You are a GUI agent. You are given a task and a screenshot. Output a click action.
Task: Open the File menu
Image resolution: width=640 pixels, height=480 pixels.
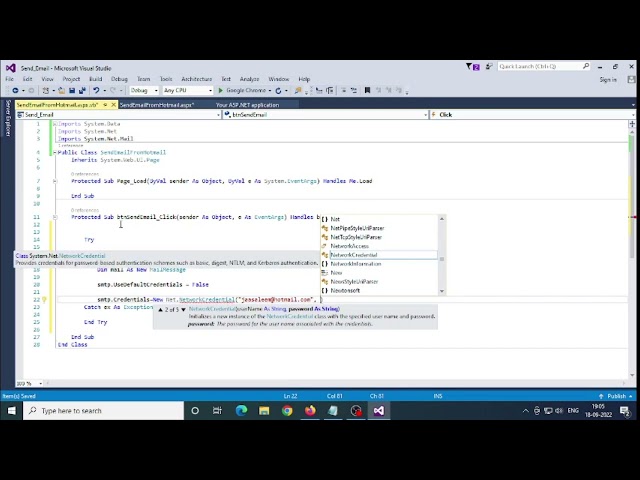[9, 79]
